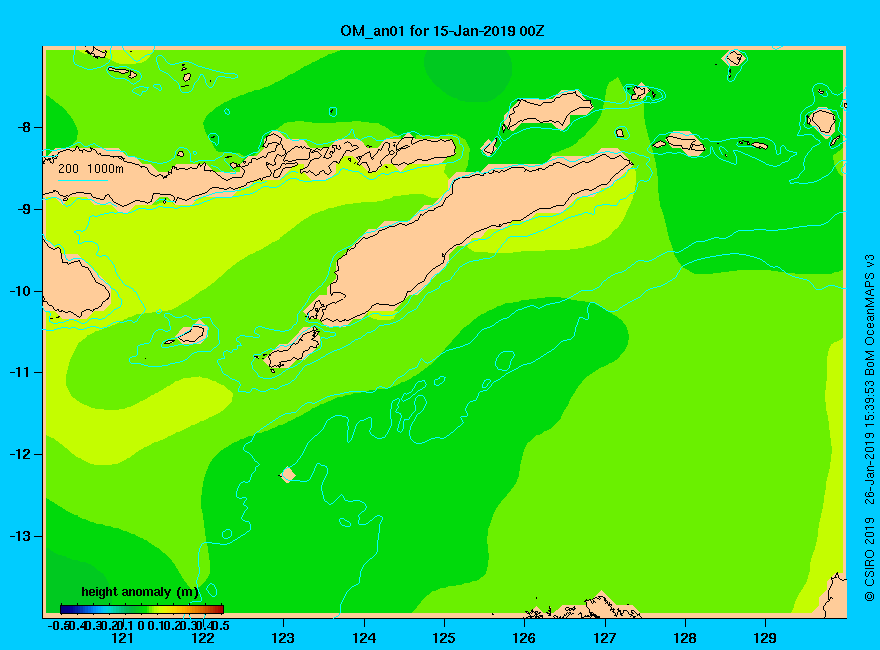This screenshot has width=880, height=650.
Task: Click the longitude label "123"
Action: (283, 638)
